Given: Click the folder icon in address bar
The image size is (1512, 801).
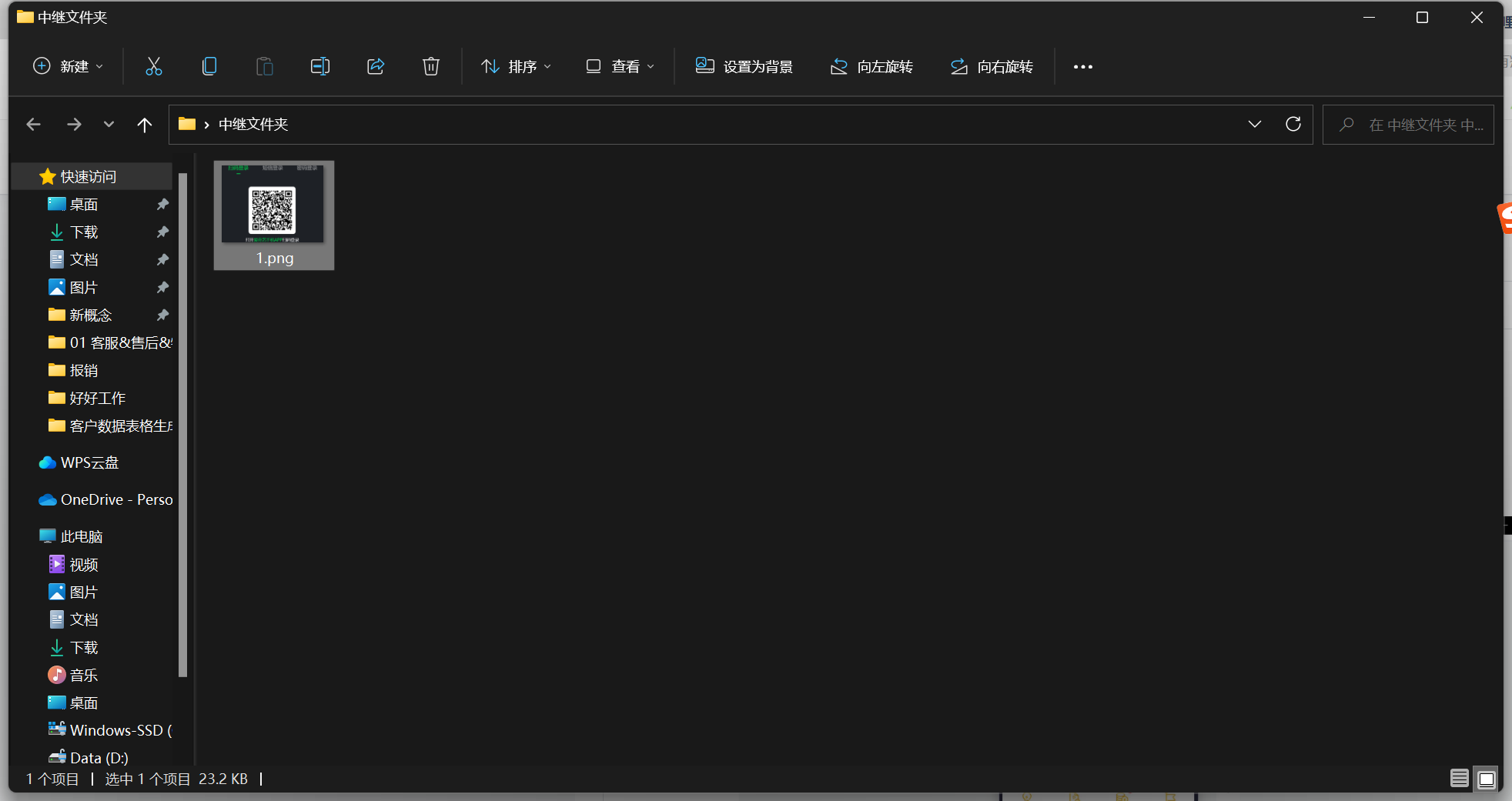Looking at the screenshot, I should tap(187, 125).
